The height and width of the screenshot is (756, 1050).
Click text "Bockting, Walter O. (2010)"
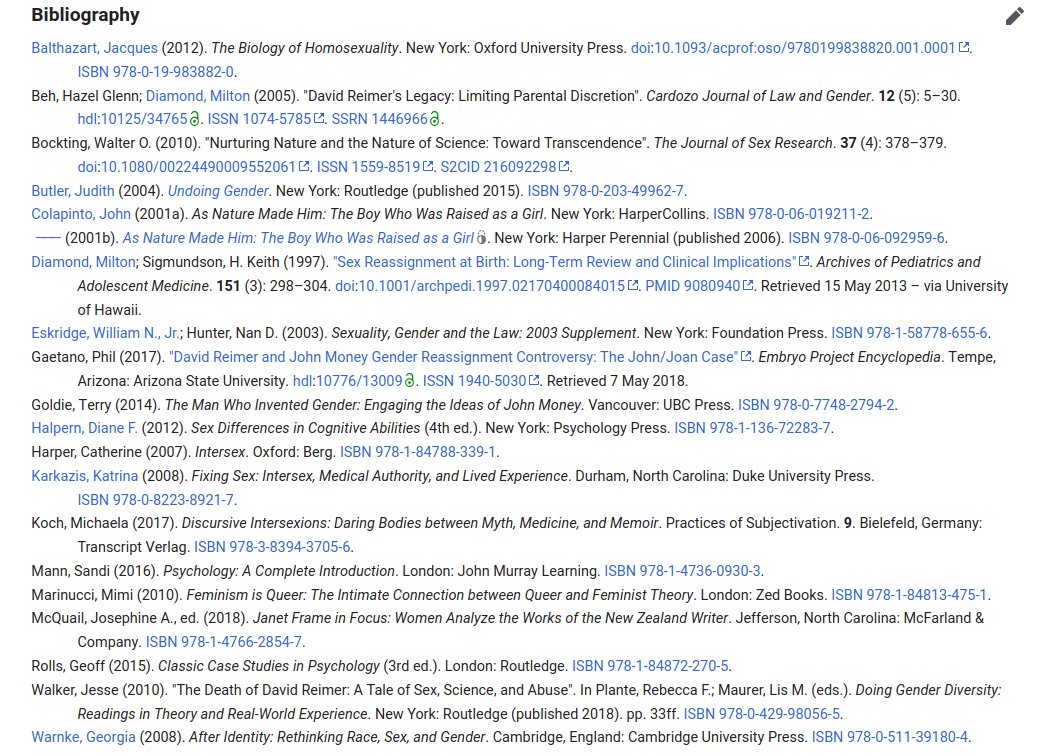click(x=116, y=143)
